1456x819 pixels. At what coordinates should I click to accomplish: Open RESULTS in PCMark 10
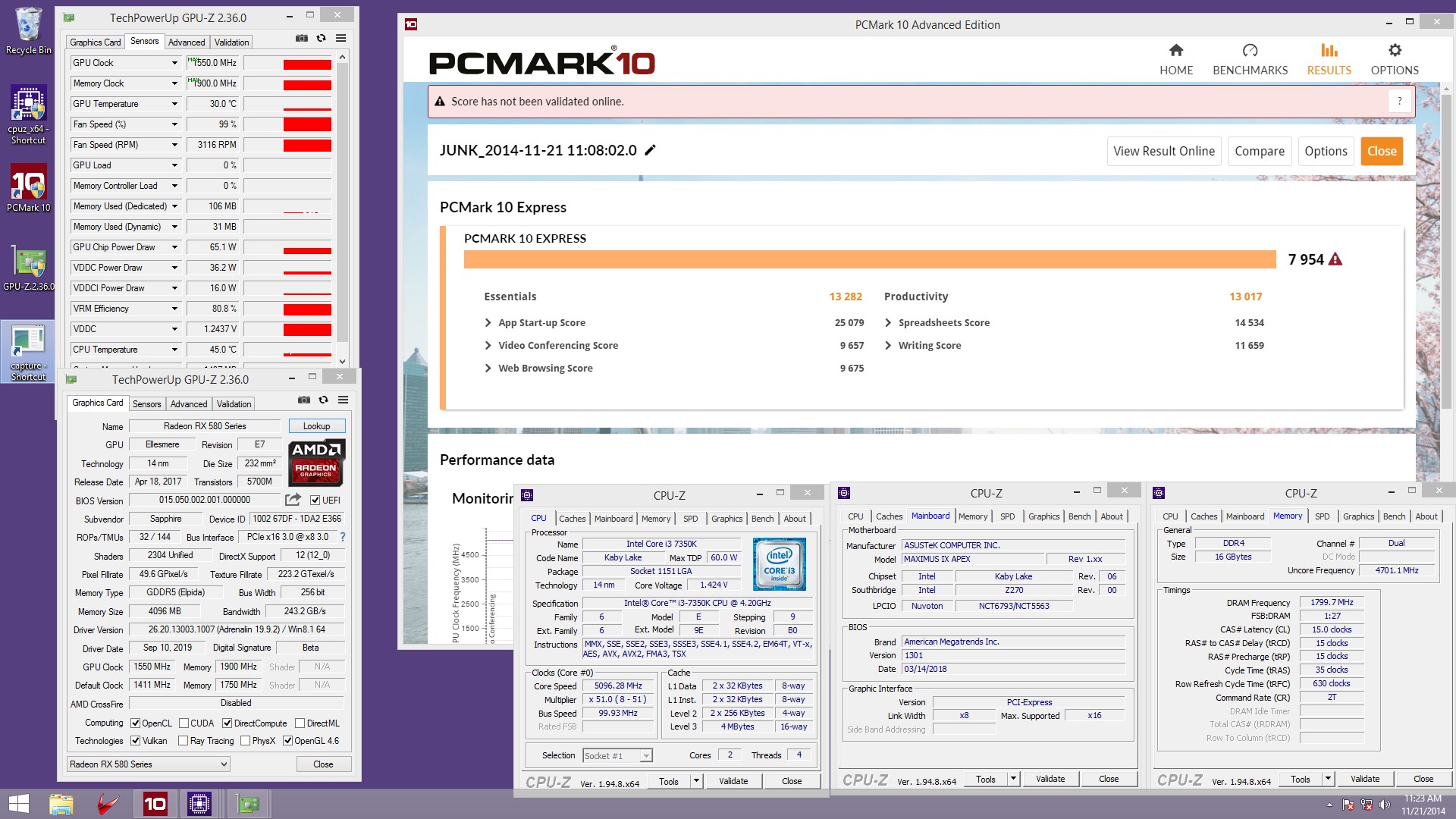(x=1329, y=59)
